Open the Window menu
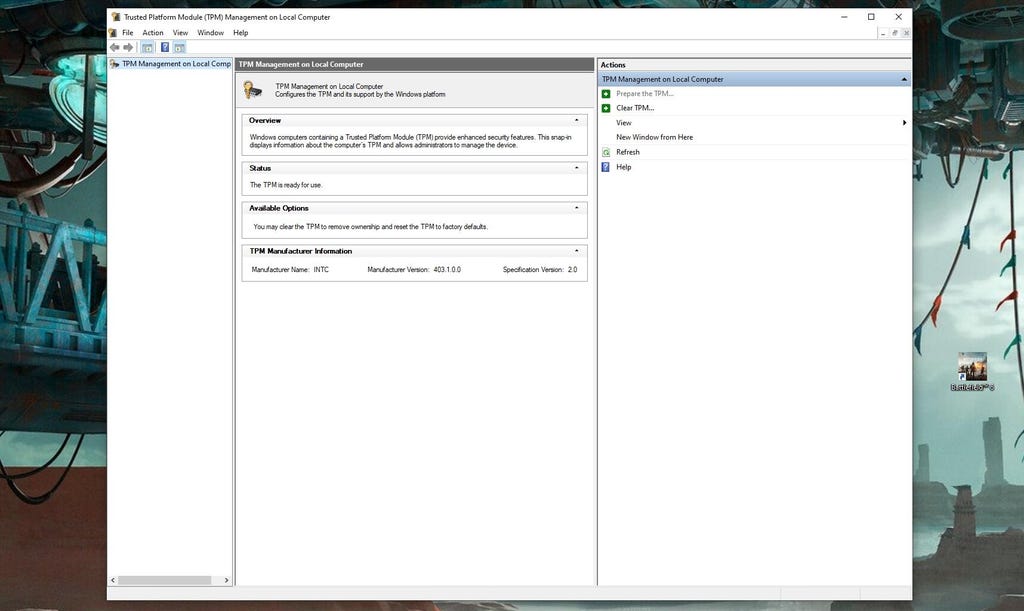Screen dimensions: 1024x611 tap(210, 33)
